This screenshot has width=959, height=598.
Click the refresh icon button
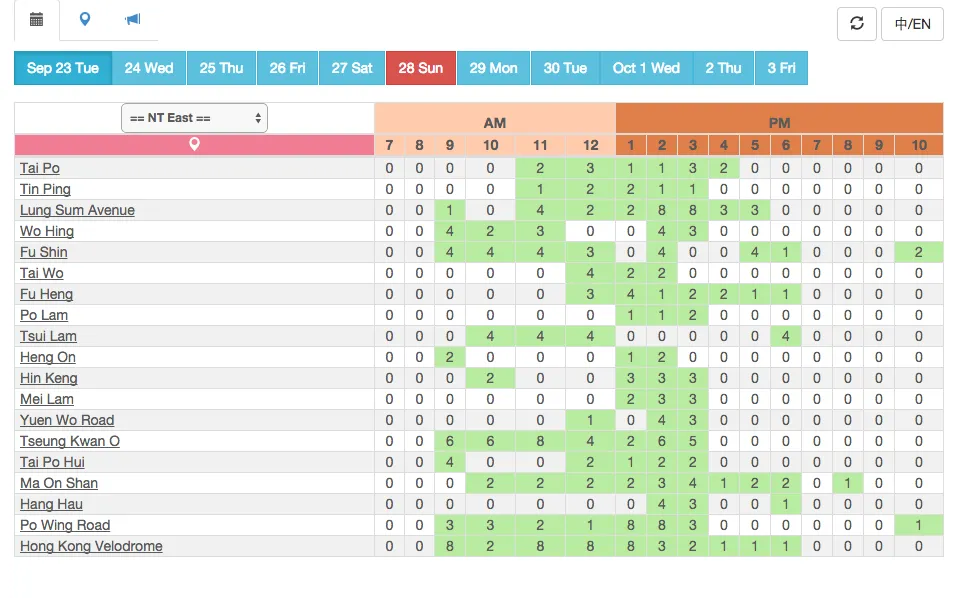pyautogui.click(x=857, y=24)
